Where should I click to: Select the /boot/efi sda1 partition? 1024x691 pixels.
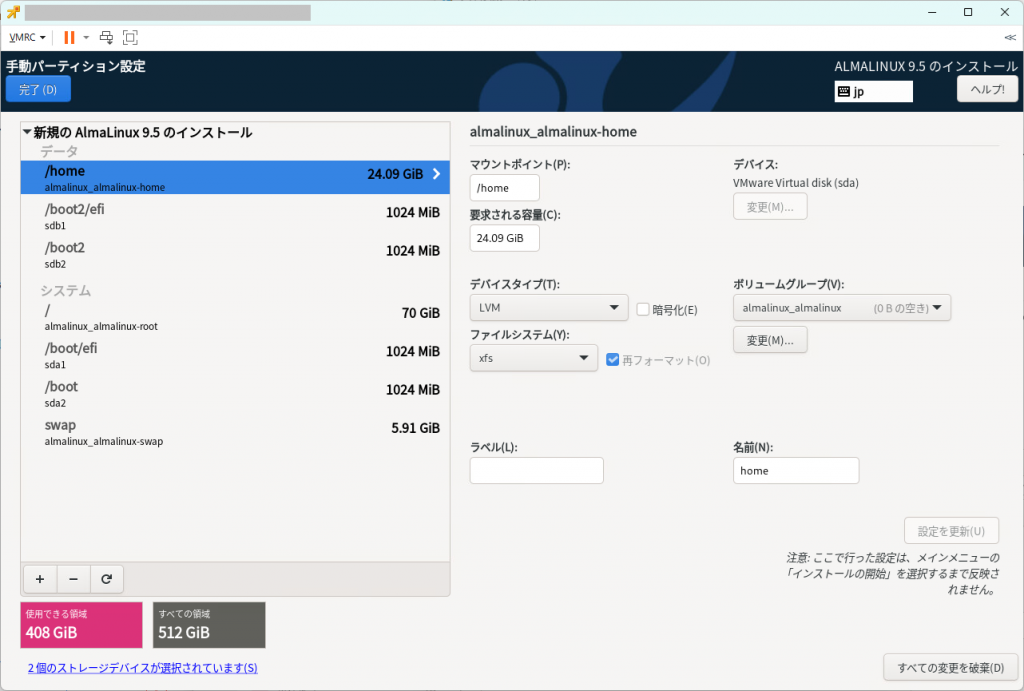235,355
